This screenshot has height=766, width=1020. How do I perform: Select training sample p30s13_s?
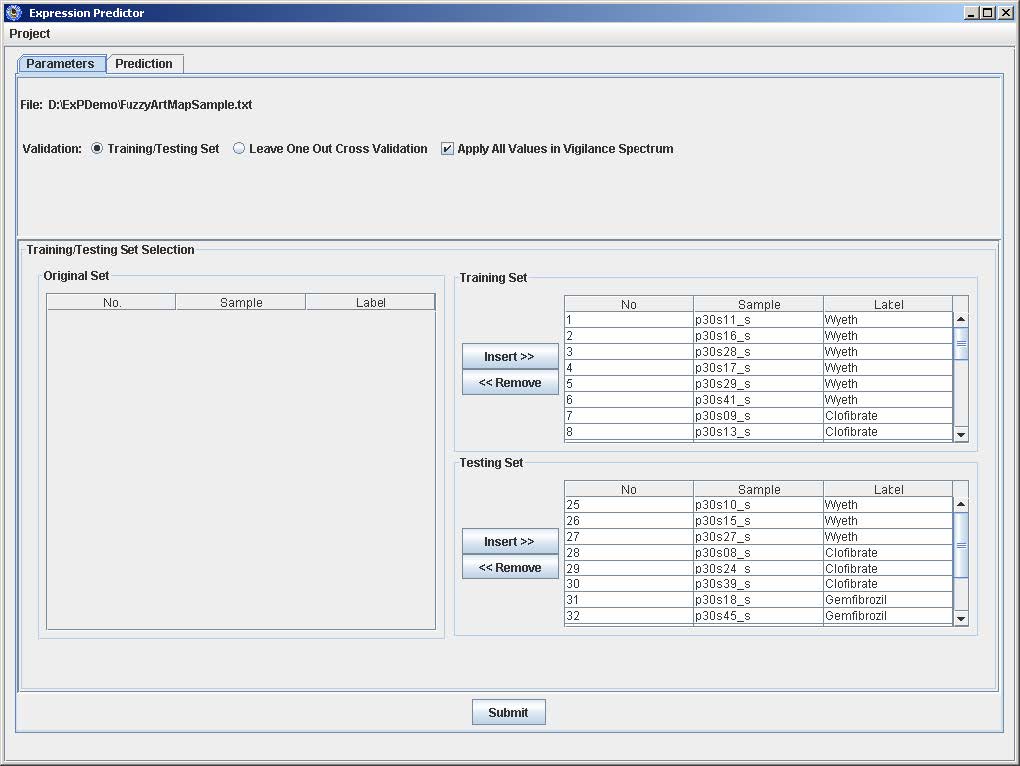pos(758,432)
